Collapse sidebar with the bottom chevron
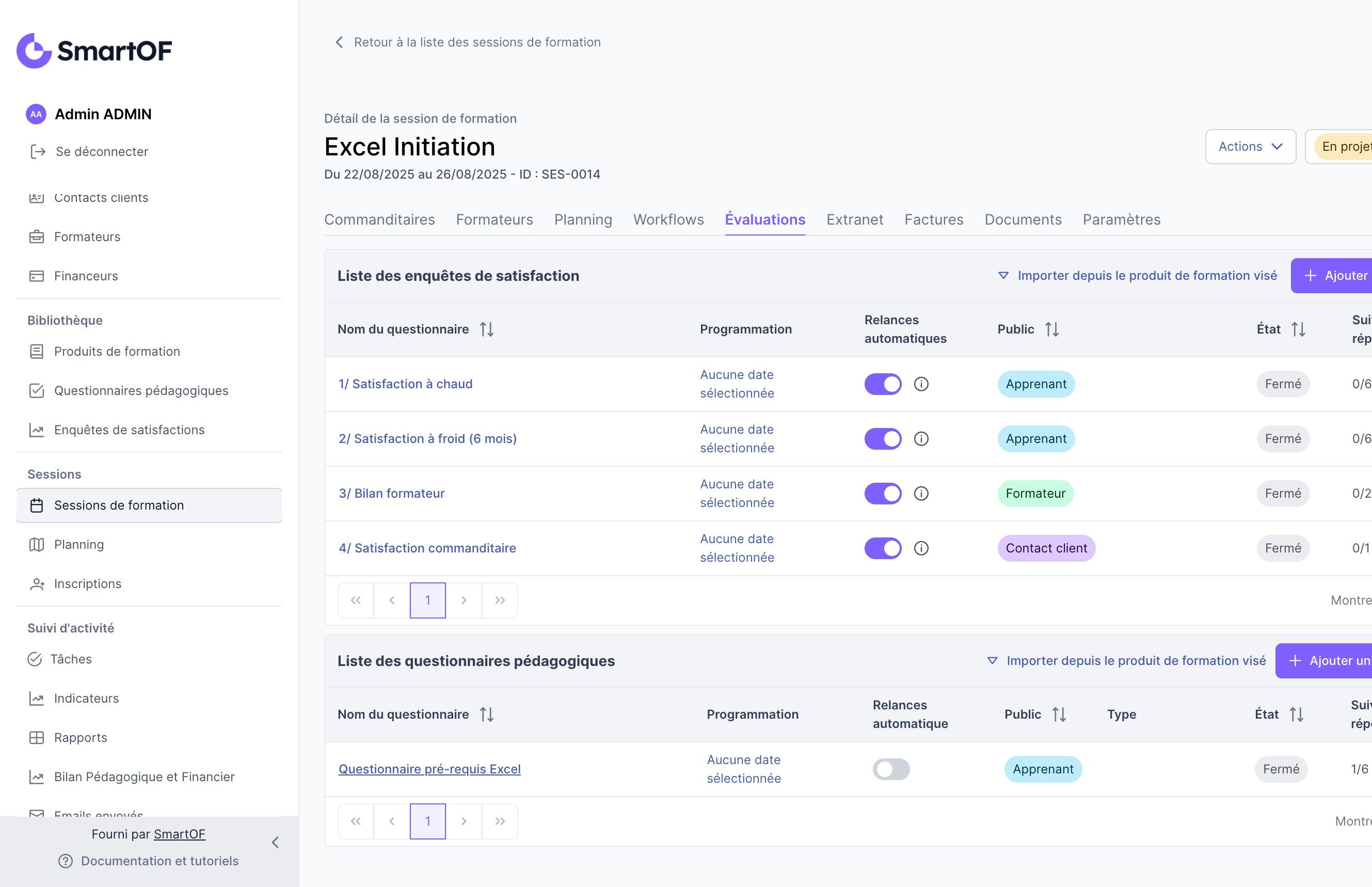 pyautogui.click(x=275, y=843)
